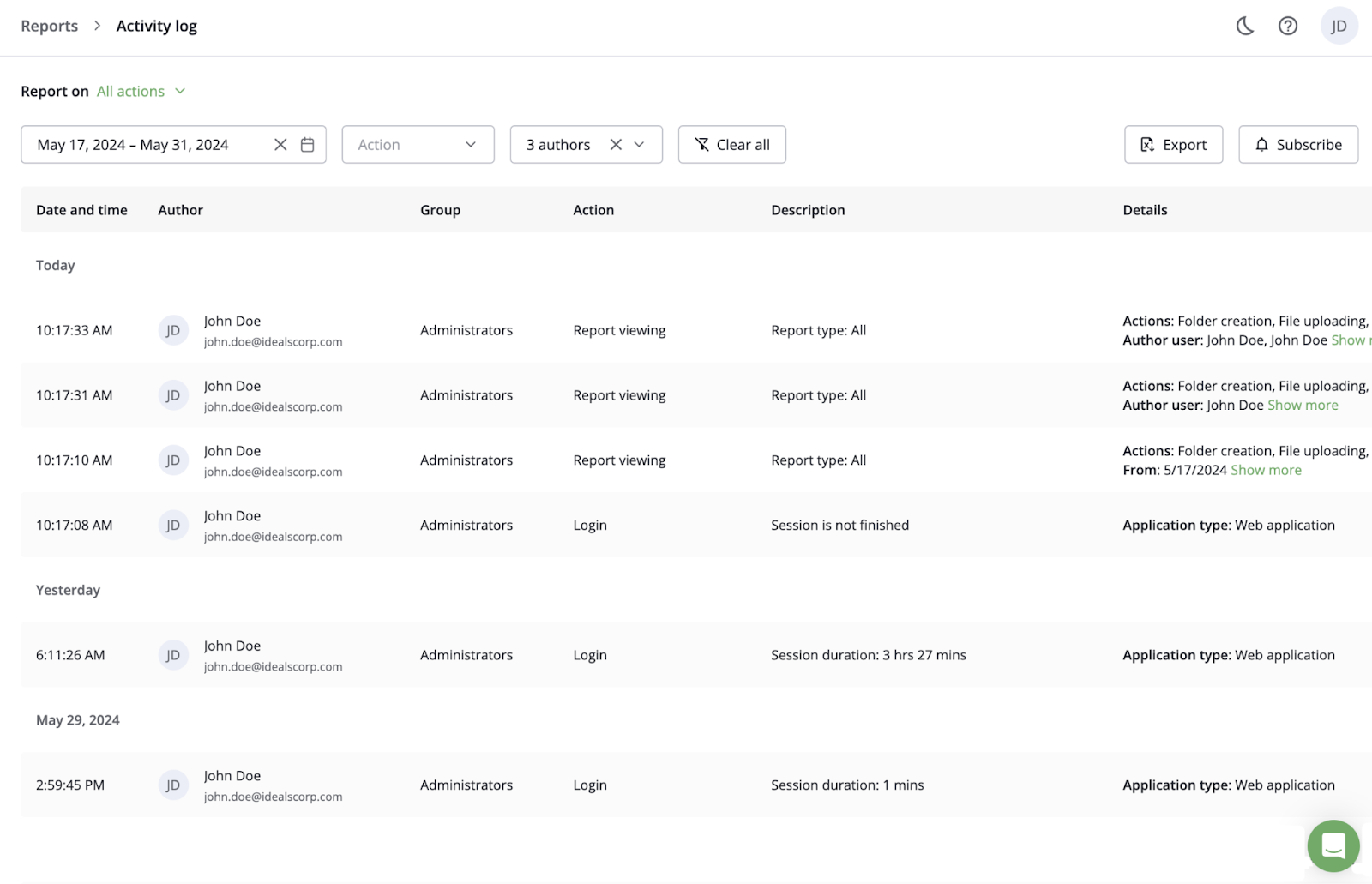Show more details for 10:17:10 AM row
Screen dimensions: 1372x884
coord(1266,470)
